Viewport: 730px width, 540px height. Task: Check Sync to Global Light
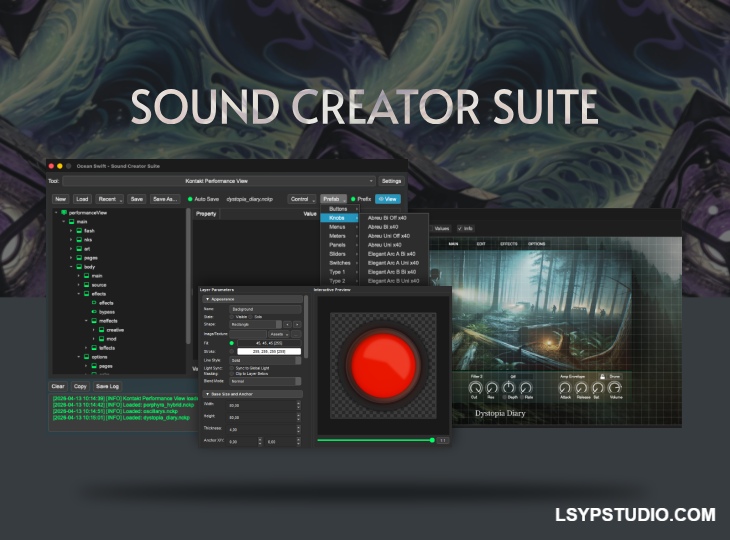232,368
